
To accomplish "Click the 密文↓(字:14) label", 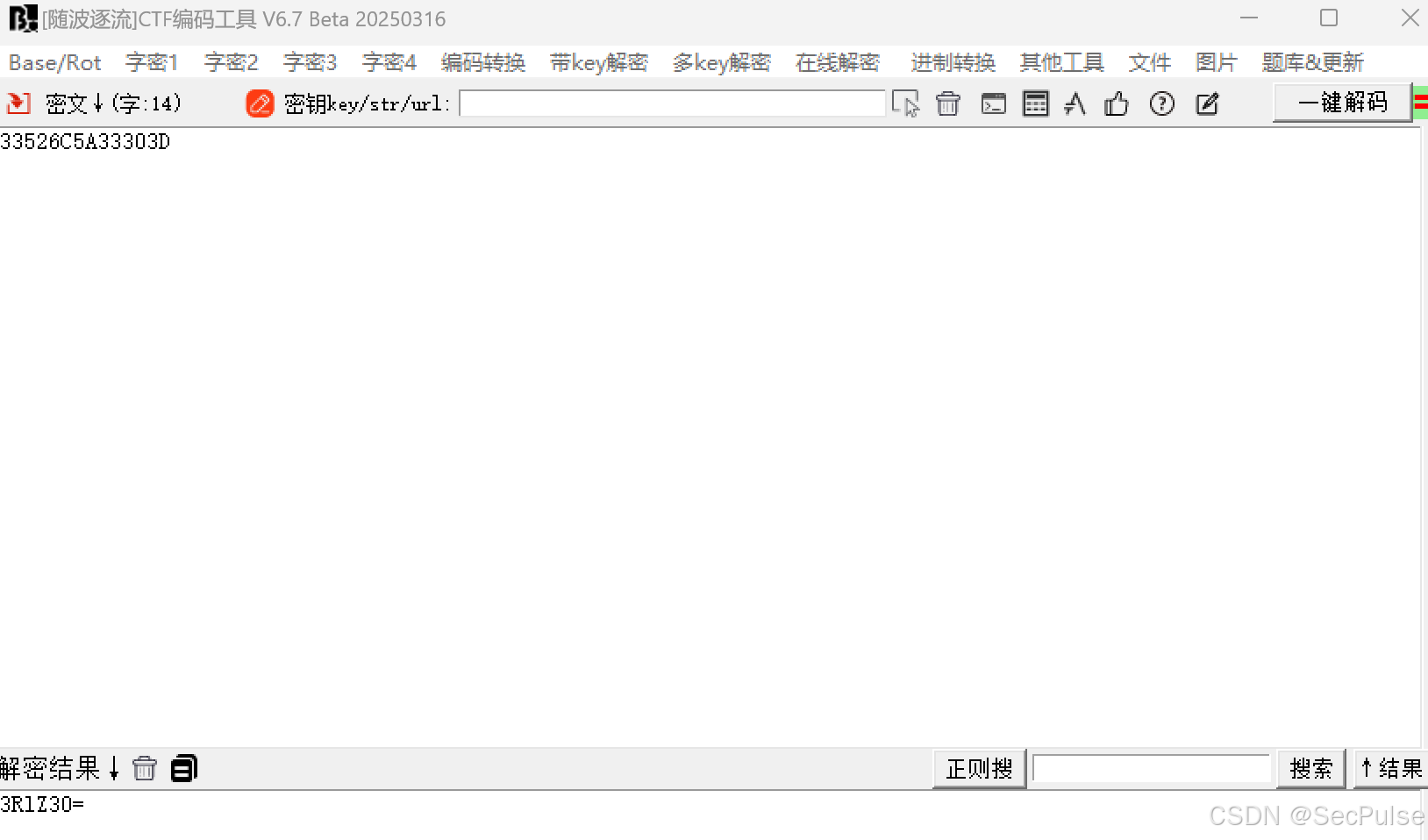I will [x=113, y=103].
